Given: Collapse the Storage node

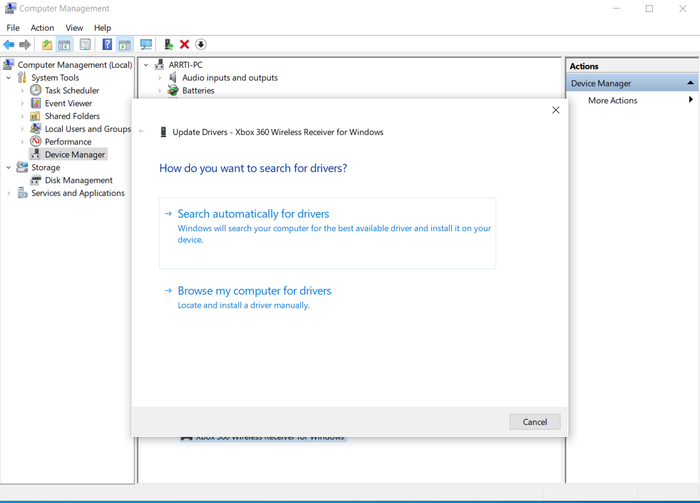Looking at the screenshot, I should click(x=8, y=168).
